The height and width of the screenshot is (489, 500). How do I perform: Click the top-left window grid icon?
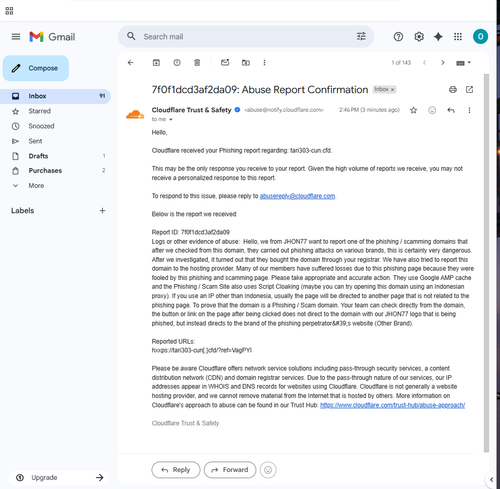coord(9,11)
